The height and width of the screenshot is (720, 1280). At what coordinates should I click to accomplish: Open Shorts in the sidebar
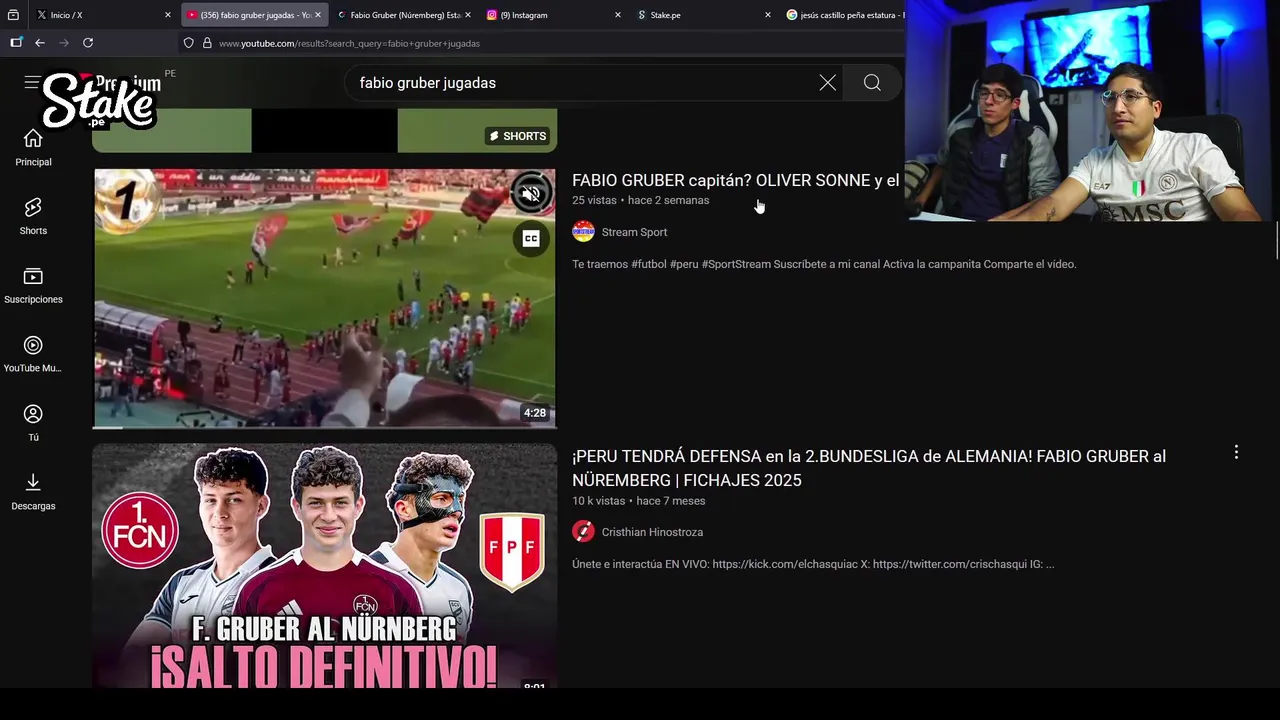(x=33, y=216)
